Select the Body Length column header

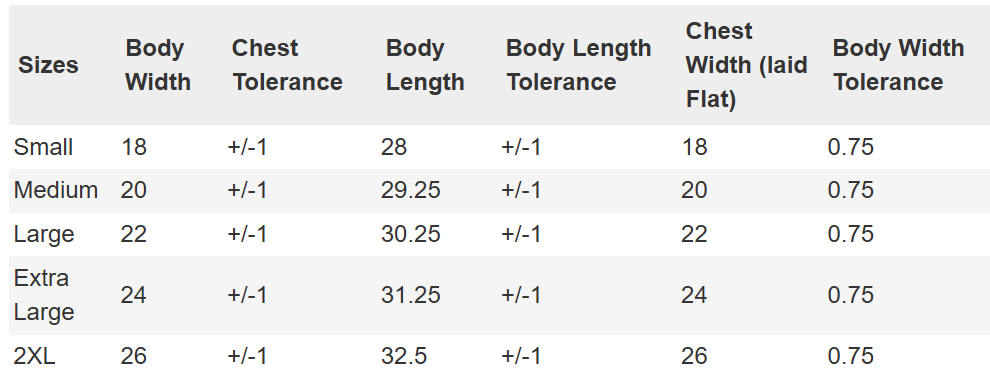pyautogui.click(x=425, y=65)
